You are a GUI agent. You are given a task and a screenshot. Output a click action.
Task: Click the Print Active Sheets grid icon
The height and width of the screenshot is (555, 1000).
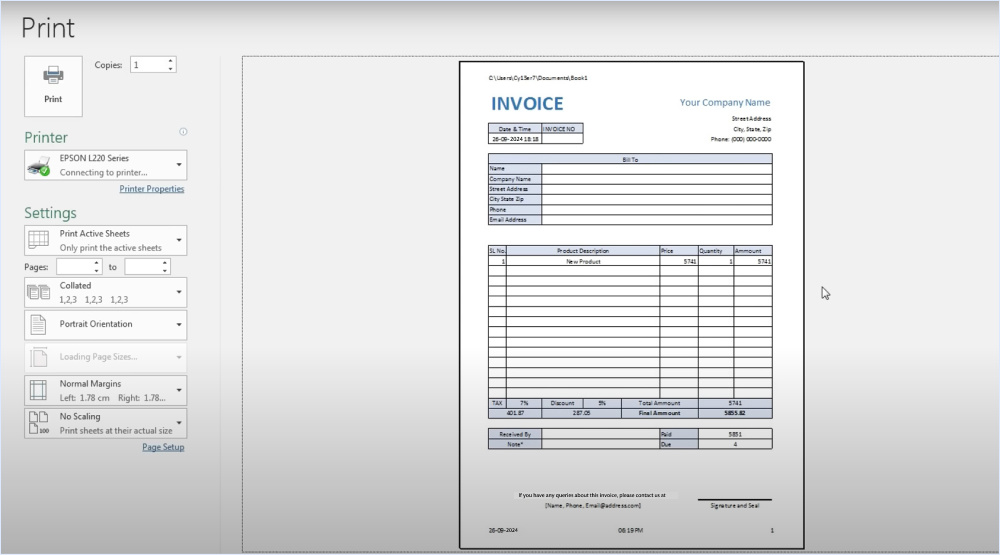click(38, 240)
